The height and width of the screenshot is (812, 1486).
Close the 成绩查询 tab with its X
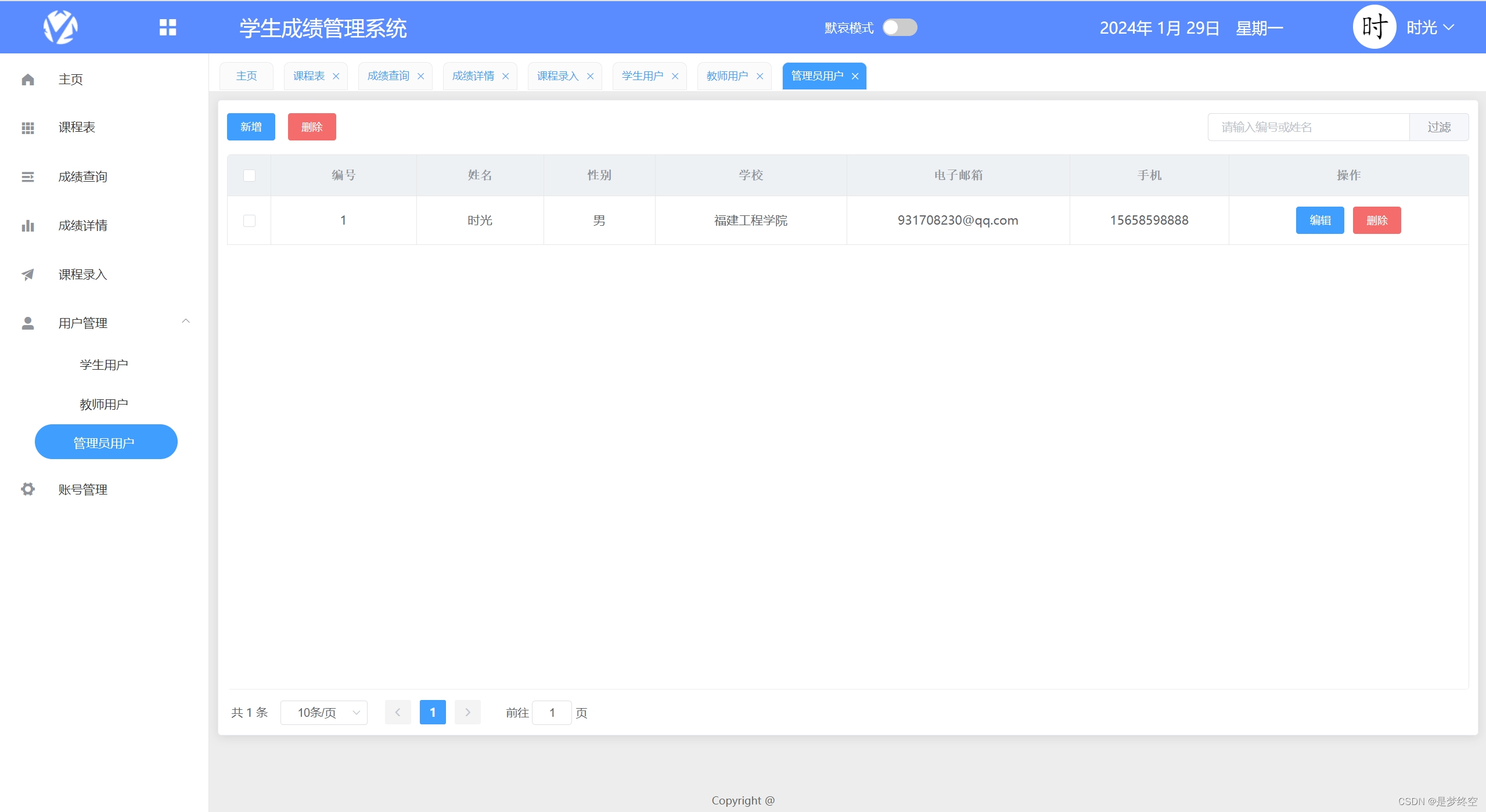point(421,76)
